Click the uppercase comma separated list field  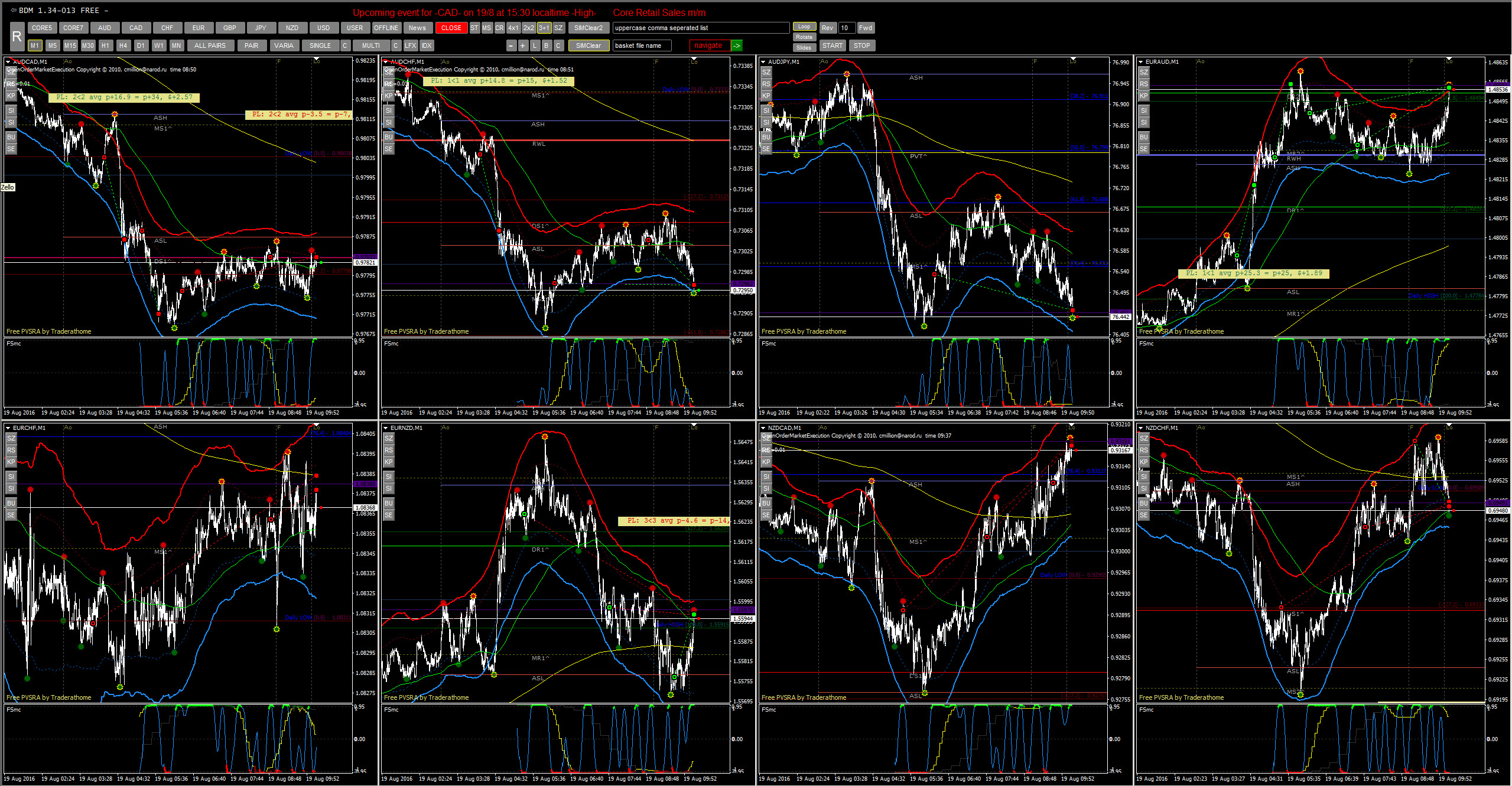coord(701,28)
